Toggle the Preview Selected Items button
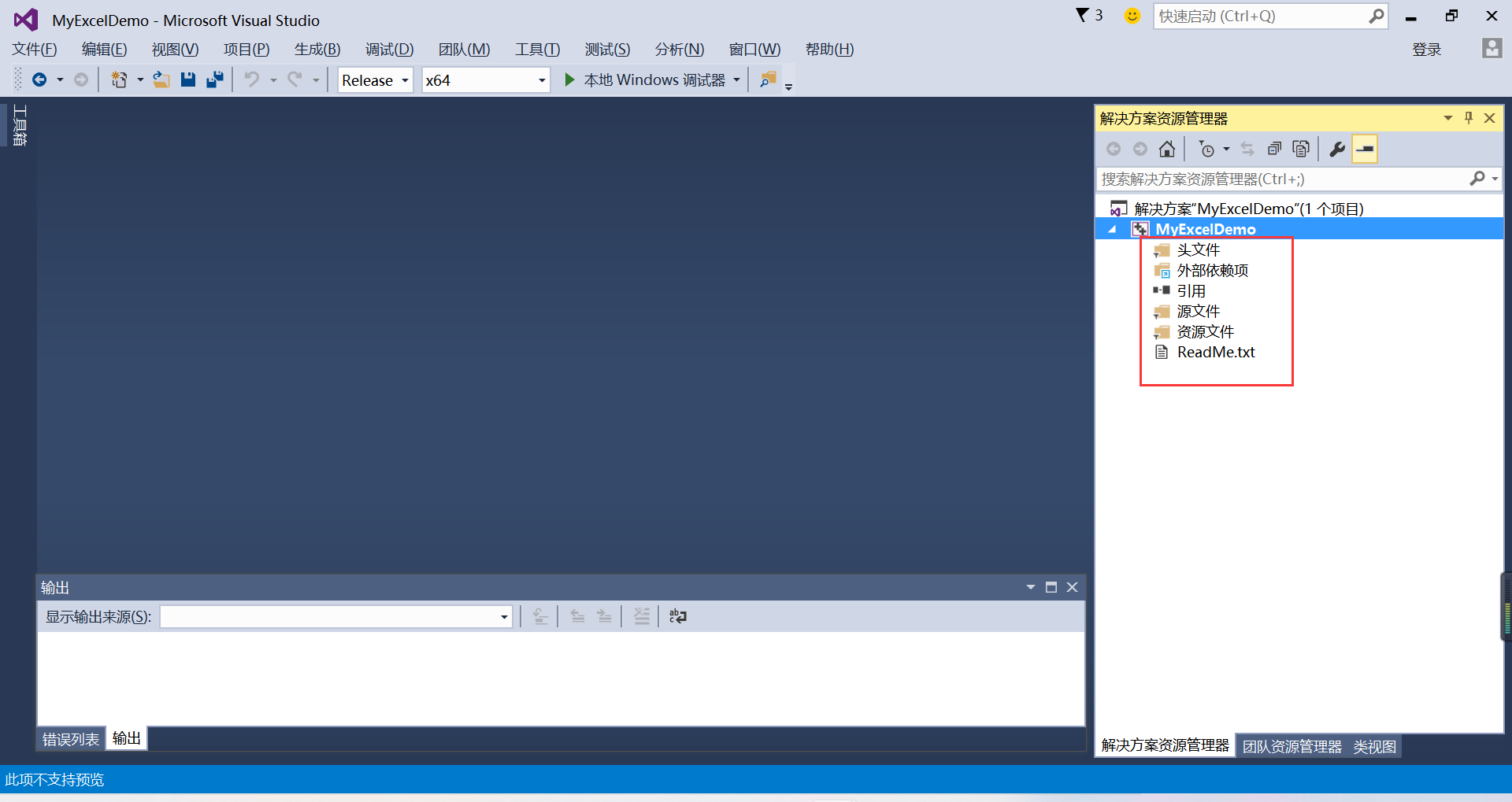 click(1365, 149)
